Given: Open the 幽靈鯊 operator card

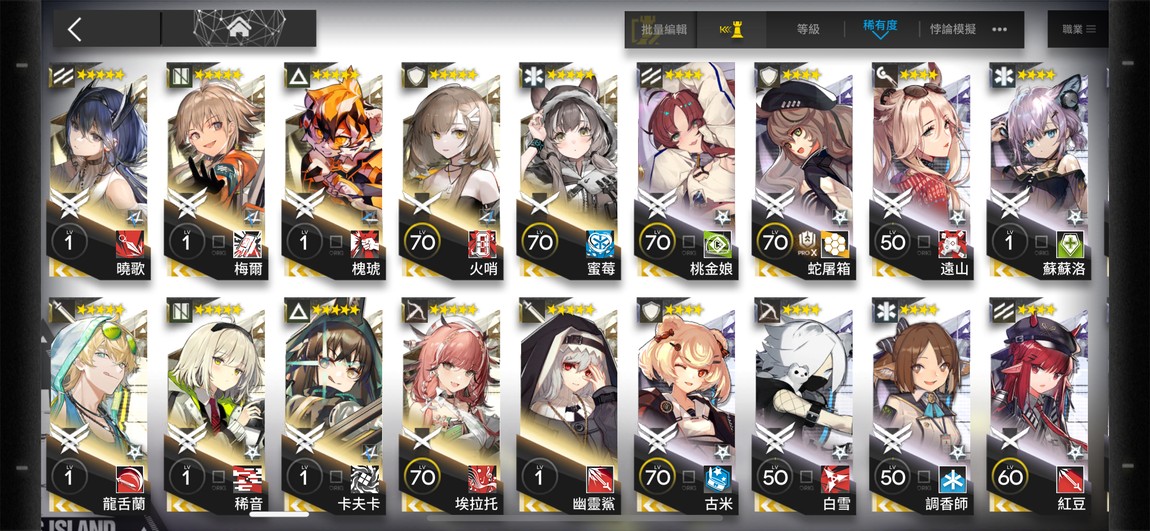Looking at the screenshot, I should tap(568, 406).
